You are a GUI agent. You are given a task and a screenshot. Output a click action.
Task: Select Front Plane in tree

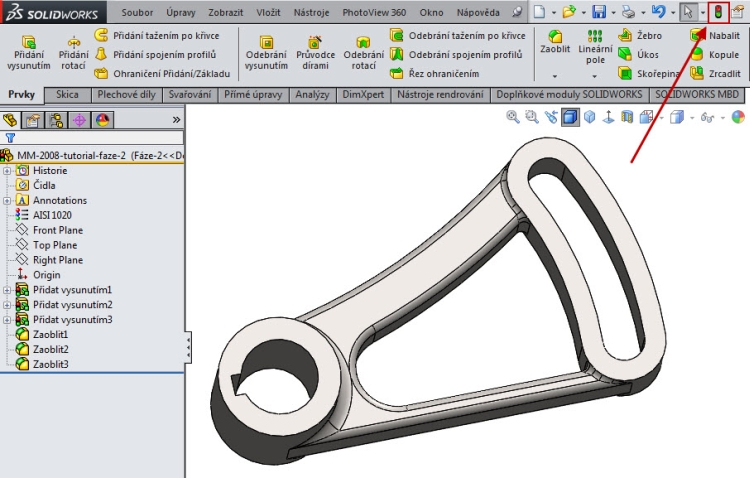[57, 230]
